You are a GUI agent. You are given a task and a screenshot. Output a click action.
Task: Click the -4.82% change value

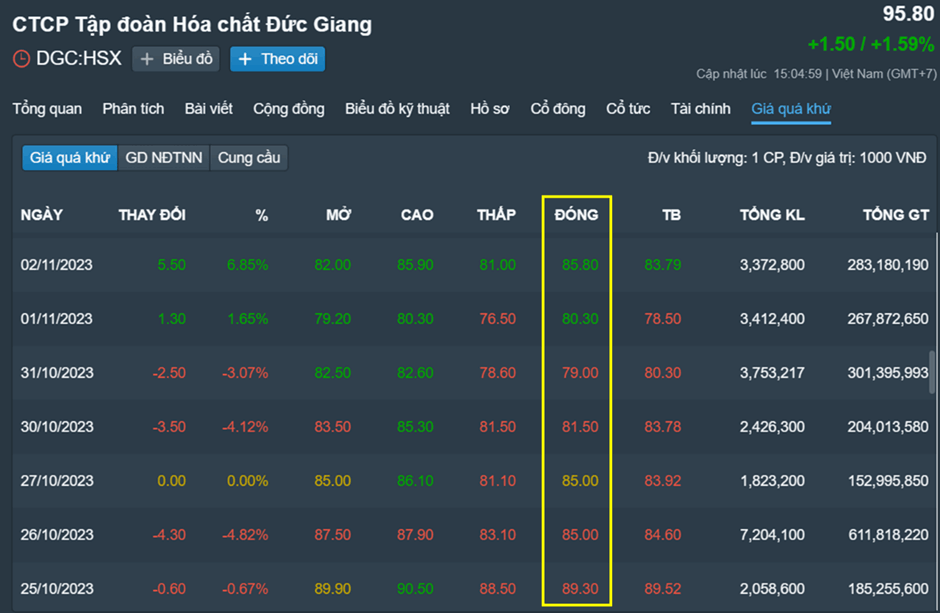pos(245,535)
